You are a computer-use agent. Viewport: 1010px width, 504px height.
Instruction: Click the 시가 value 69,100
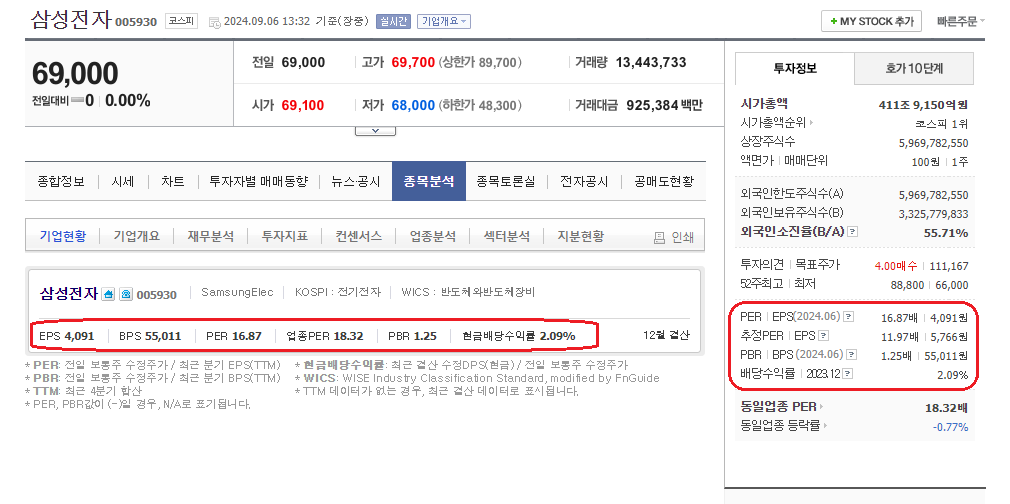pos(303,105)
